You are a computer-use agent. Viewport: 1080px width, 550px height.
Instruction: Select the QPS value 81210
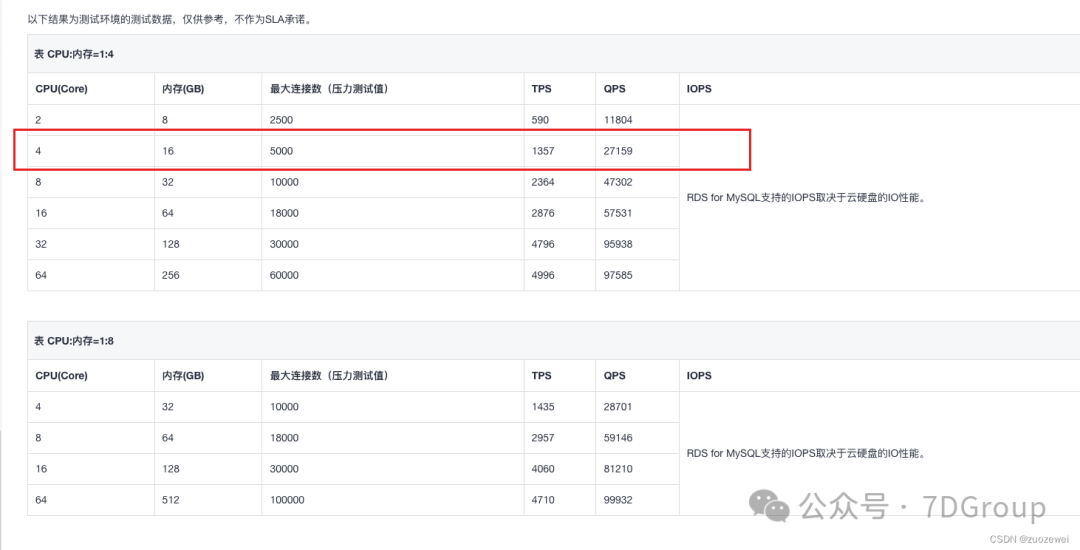pyautogui.click(x=618, y=469)
